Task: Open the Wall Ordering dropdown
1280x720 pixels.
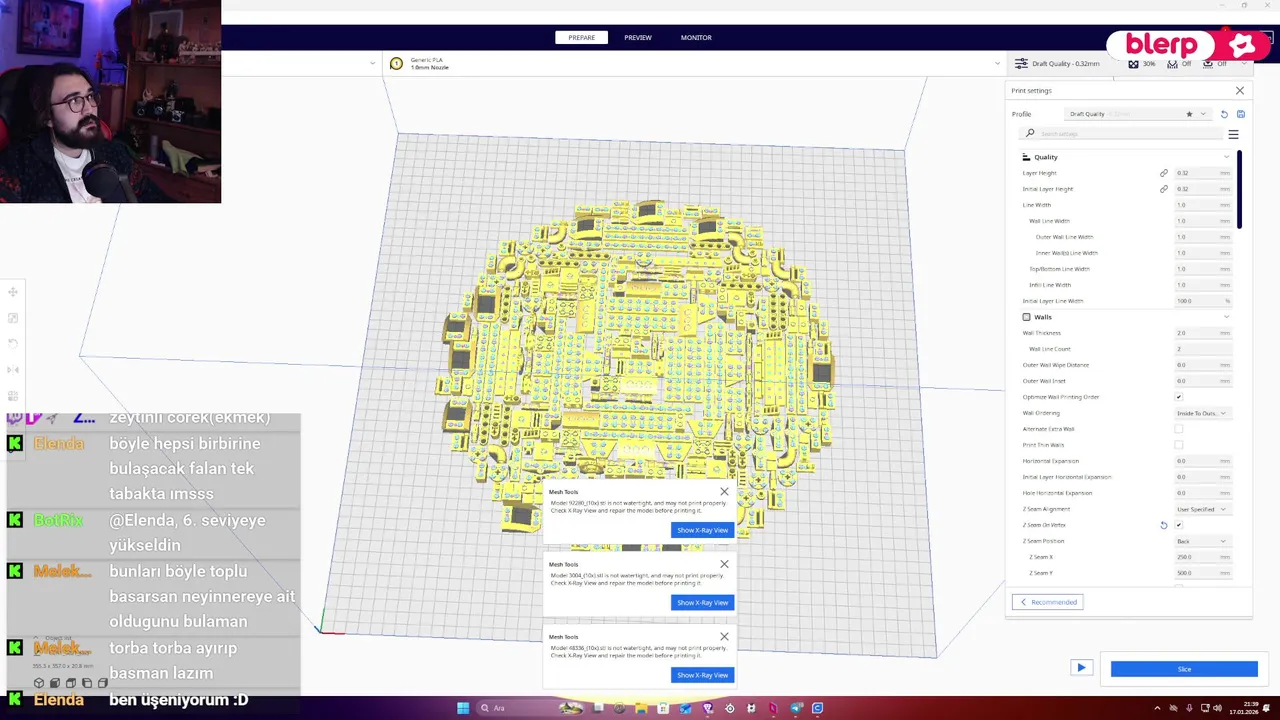Action: click(1202, 413)
